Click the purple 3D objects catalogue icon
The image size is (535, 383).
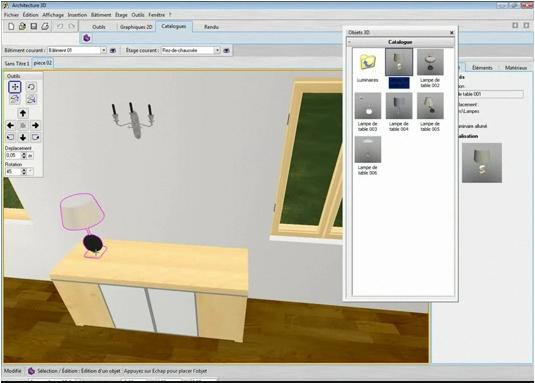pyautogui.click(x=87, y=38)
